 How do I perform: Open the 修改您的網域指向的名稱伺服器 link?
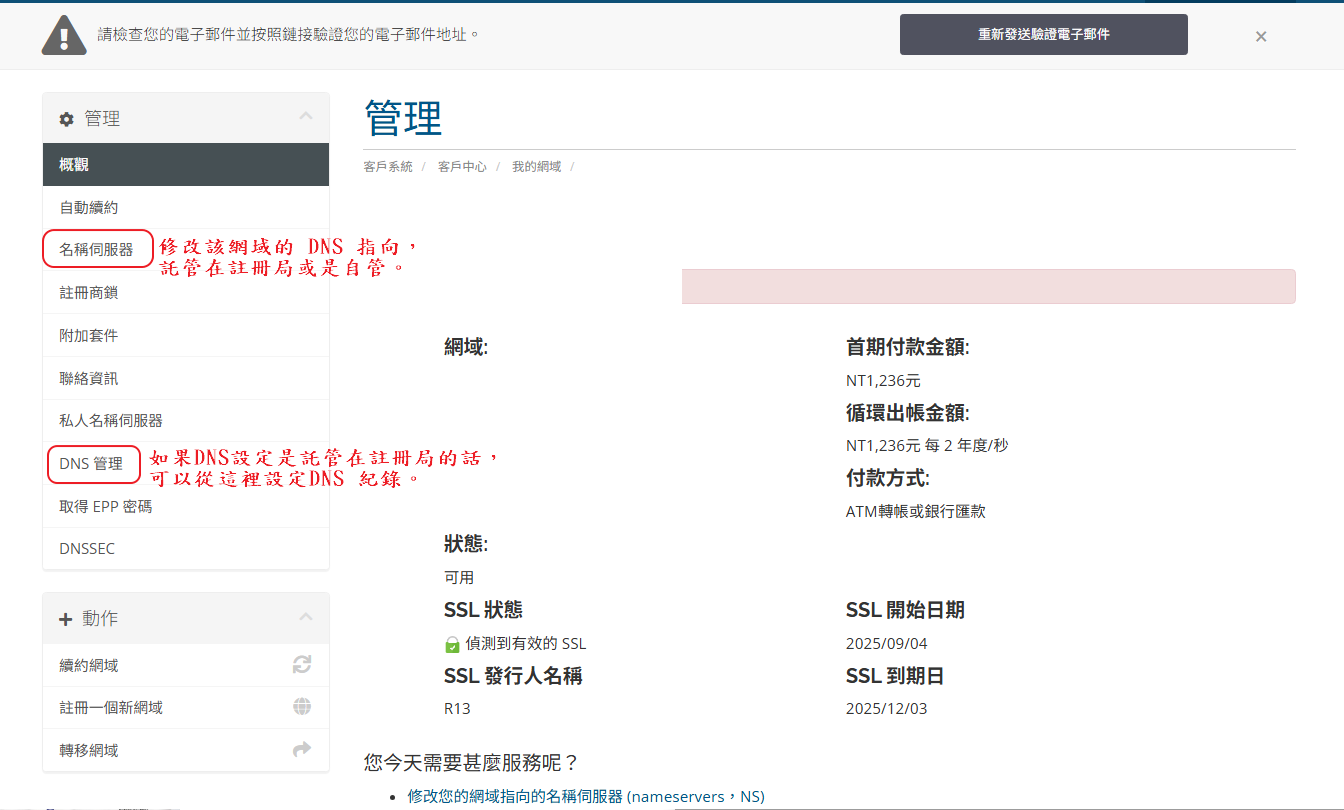point(514,796)
